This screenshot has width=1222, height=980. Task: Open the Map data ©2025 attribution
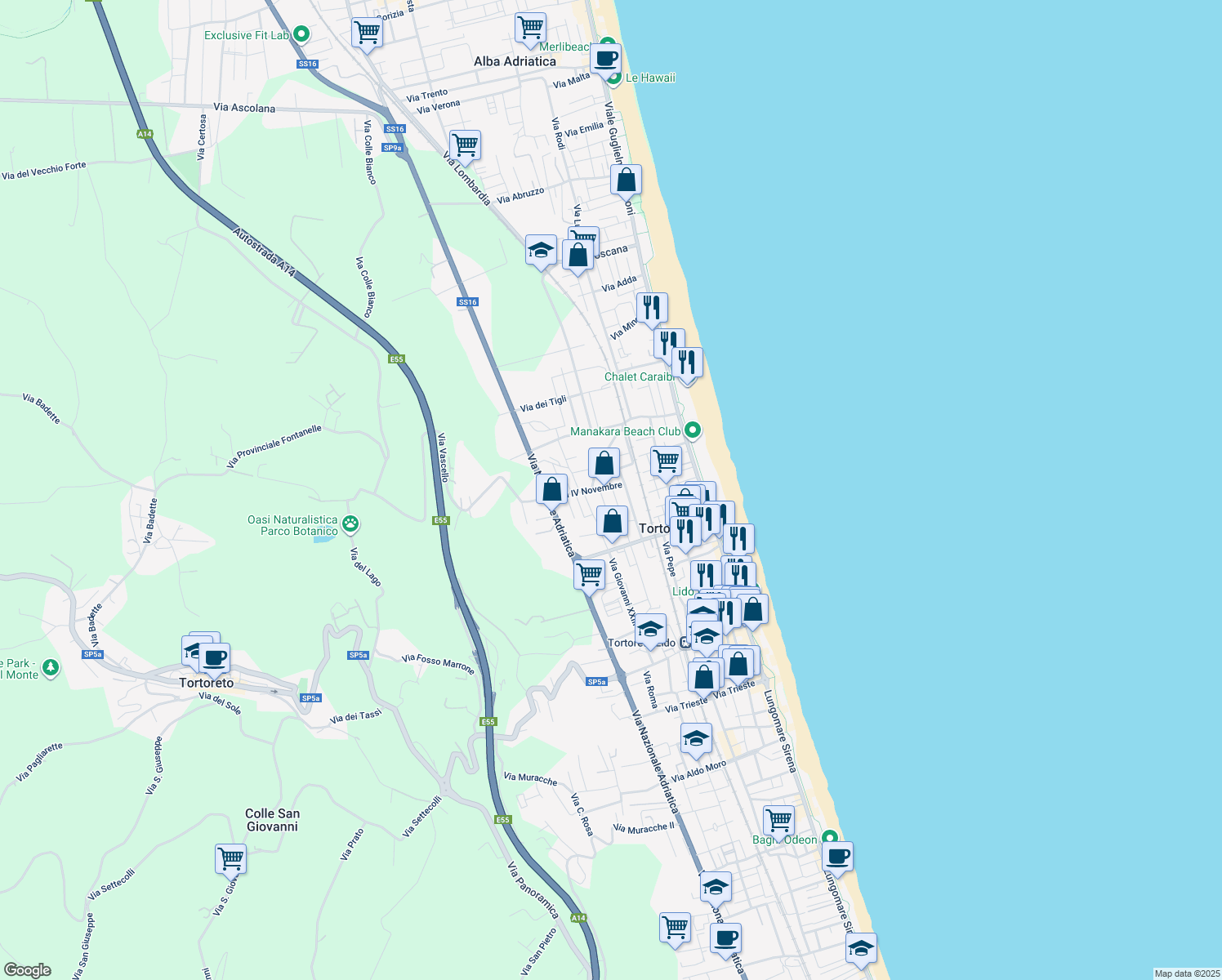coord(1185,973)
